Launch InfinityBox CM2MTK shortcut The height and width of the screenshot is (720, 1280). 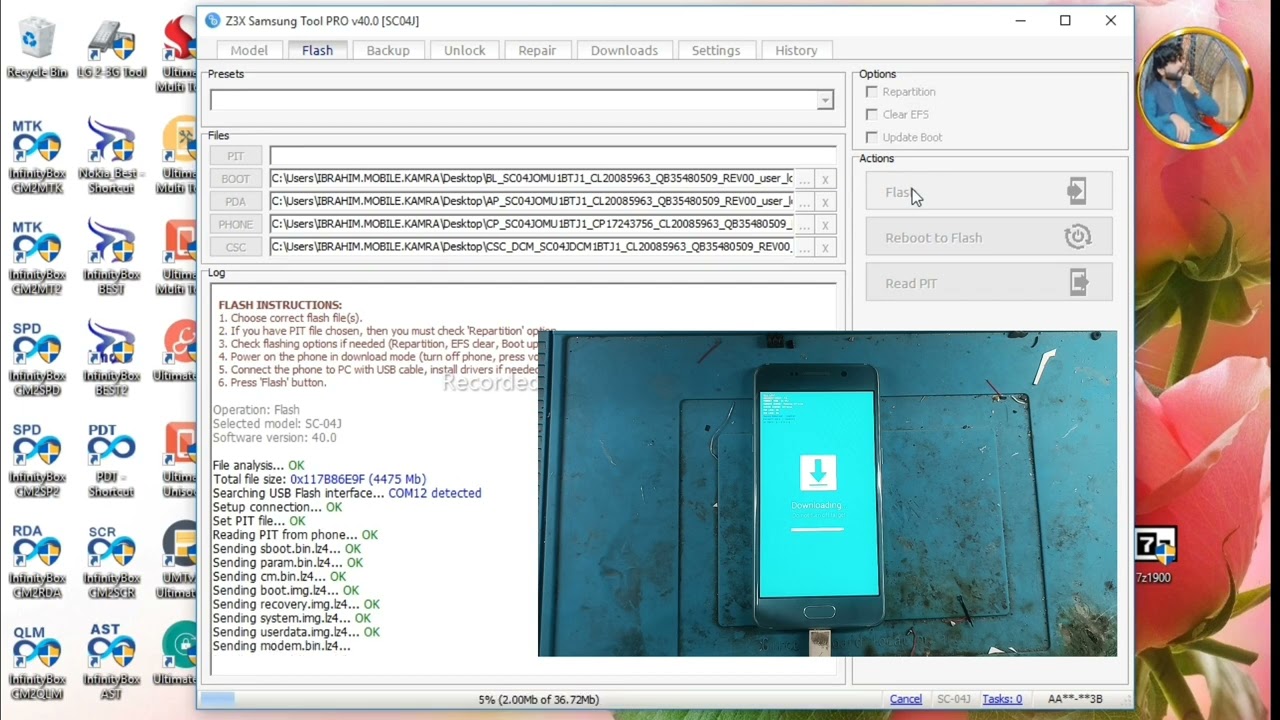[36, 156]
